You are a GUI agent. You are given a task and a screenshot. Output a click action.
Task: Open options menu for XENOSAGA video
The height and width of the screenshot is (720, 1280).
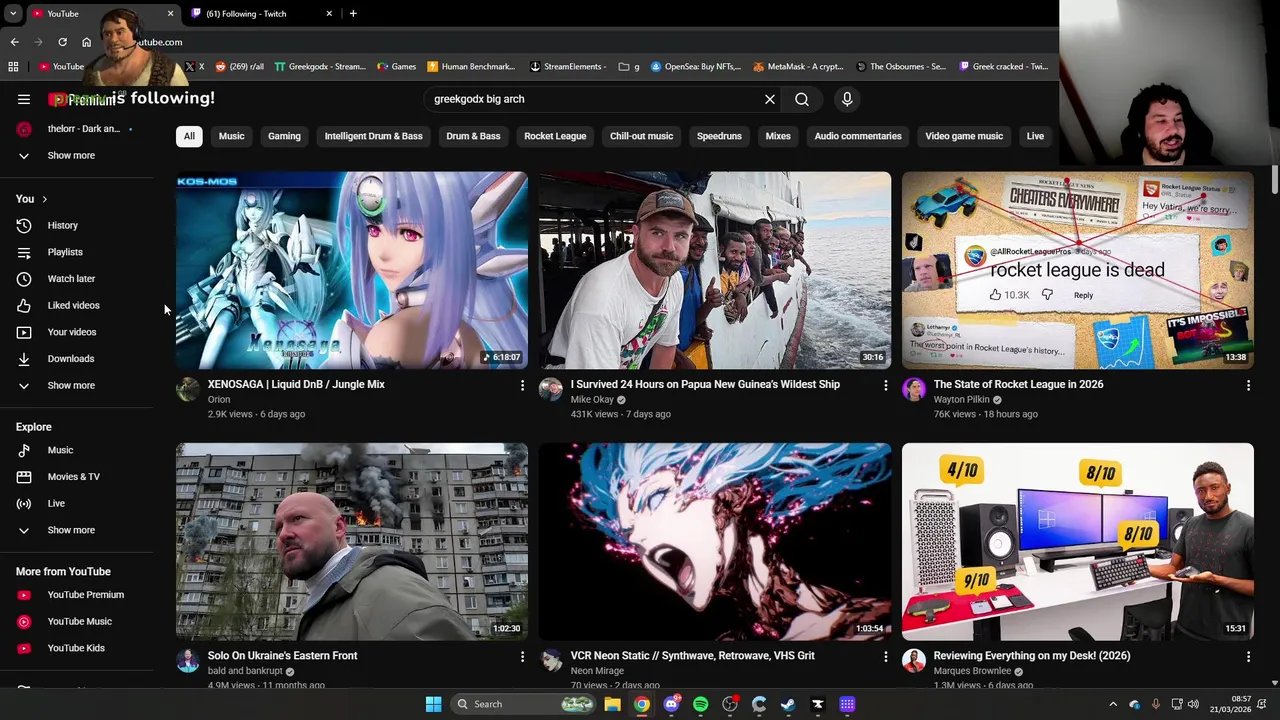522,385
